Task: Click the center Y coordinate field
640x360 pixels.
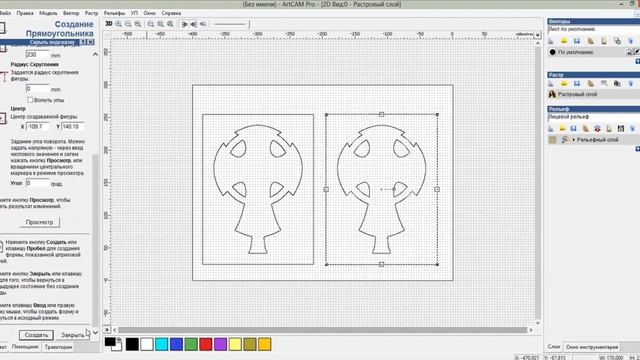Action: [x=73, y=127]
